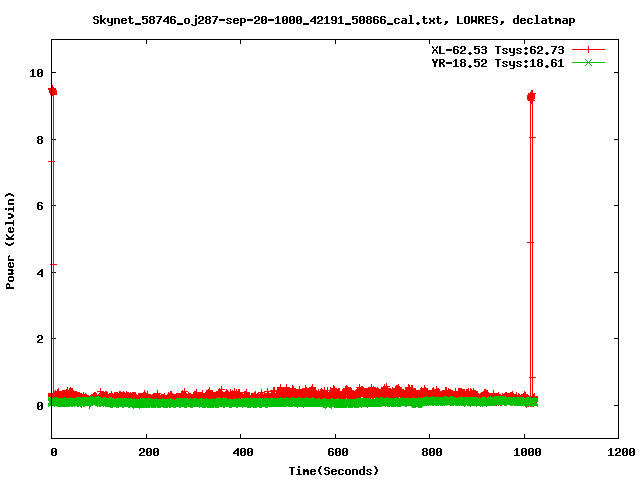
Task: Click the x-axis tick label 1200
Action: click(622, 452)
